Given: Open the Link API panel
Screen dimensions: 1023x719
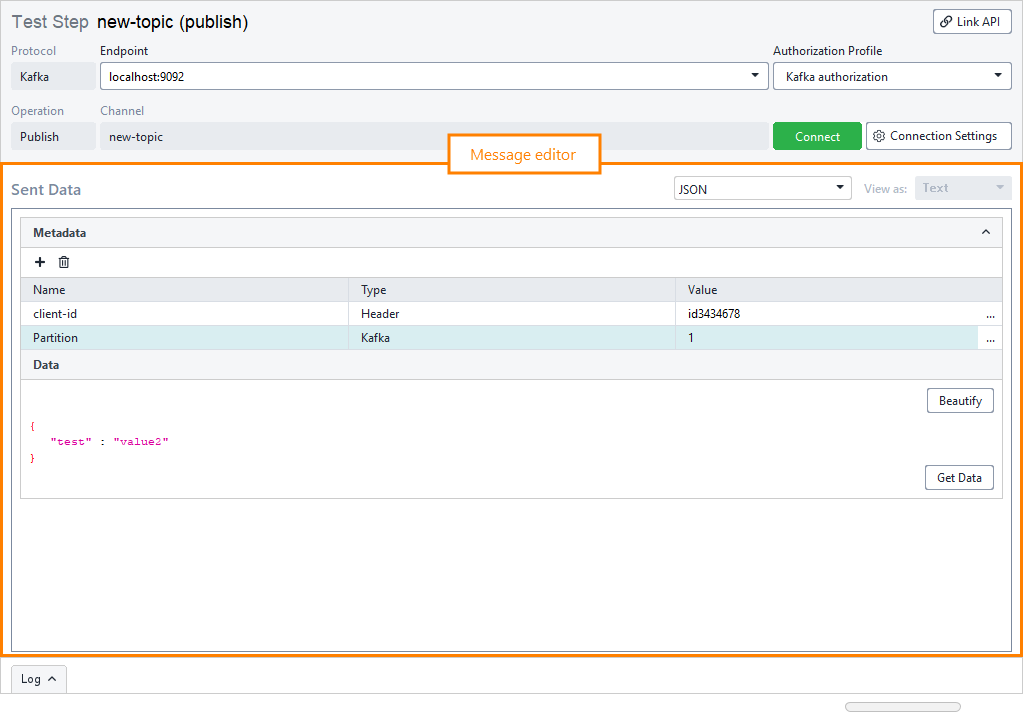Looking at the screenshot, I should [x=971, y=20].
